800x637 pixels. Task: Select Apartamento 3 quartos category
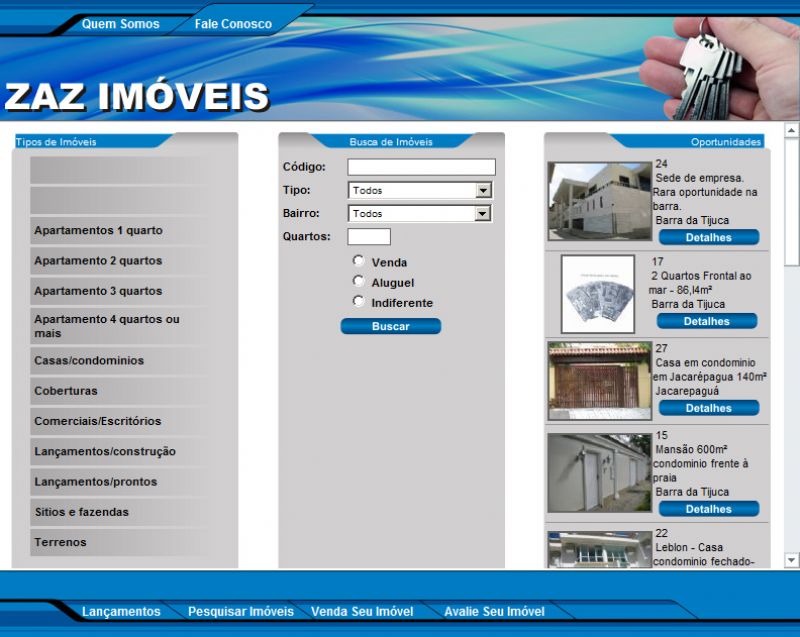(98, 291)
